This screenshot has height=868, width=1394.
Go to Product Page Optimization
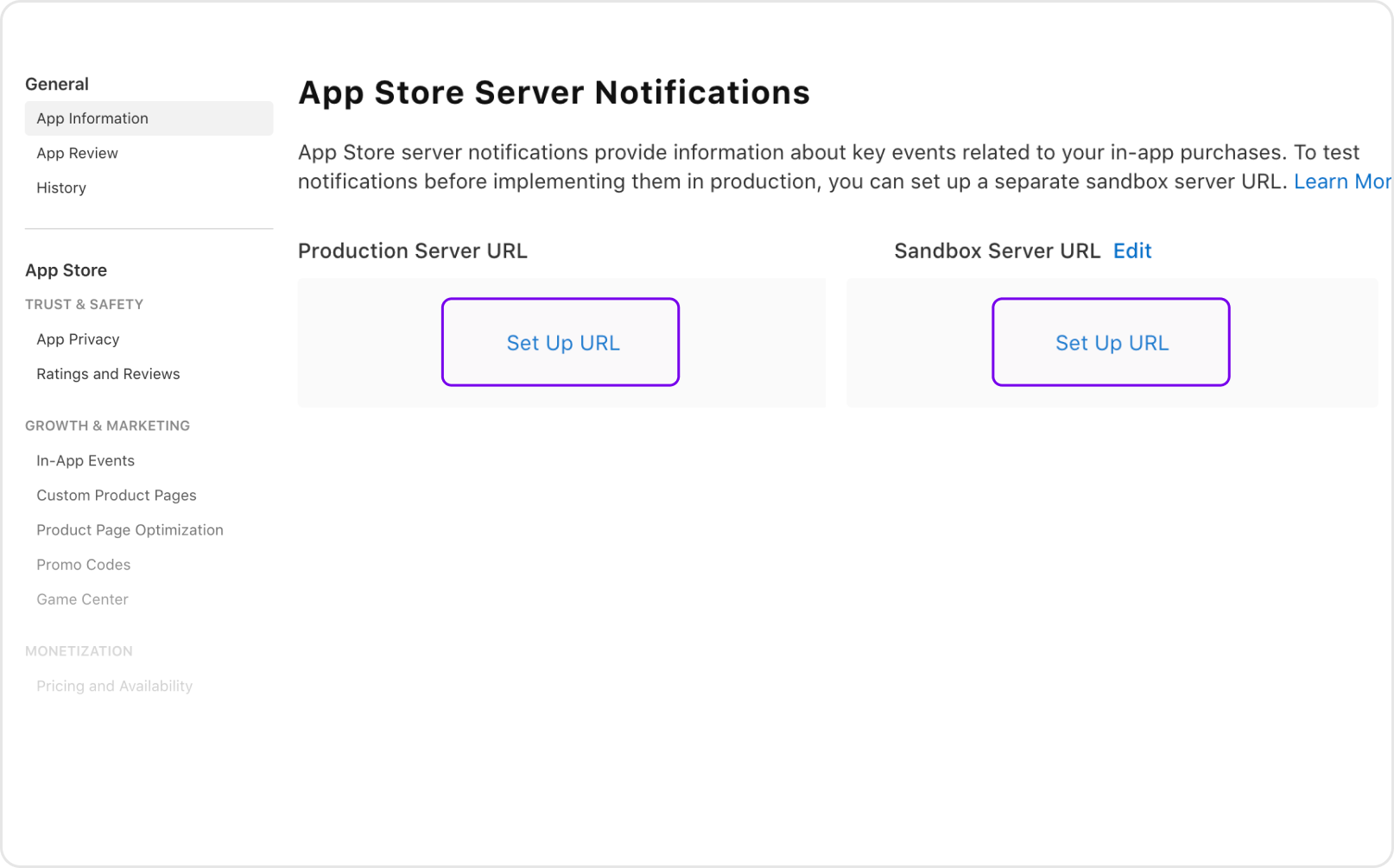tap(130, 529)
